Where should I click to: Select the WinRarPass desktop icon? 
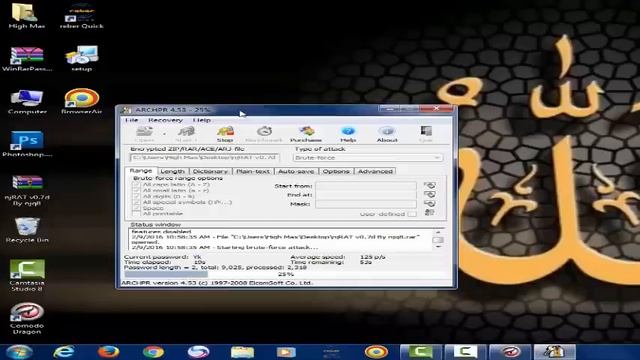(x=27, y=59)
